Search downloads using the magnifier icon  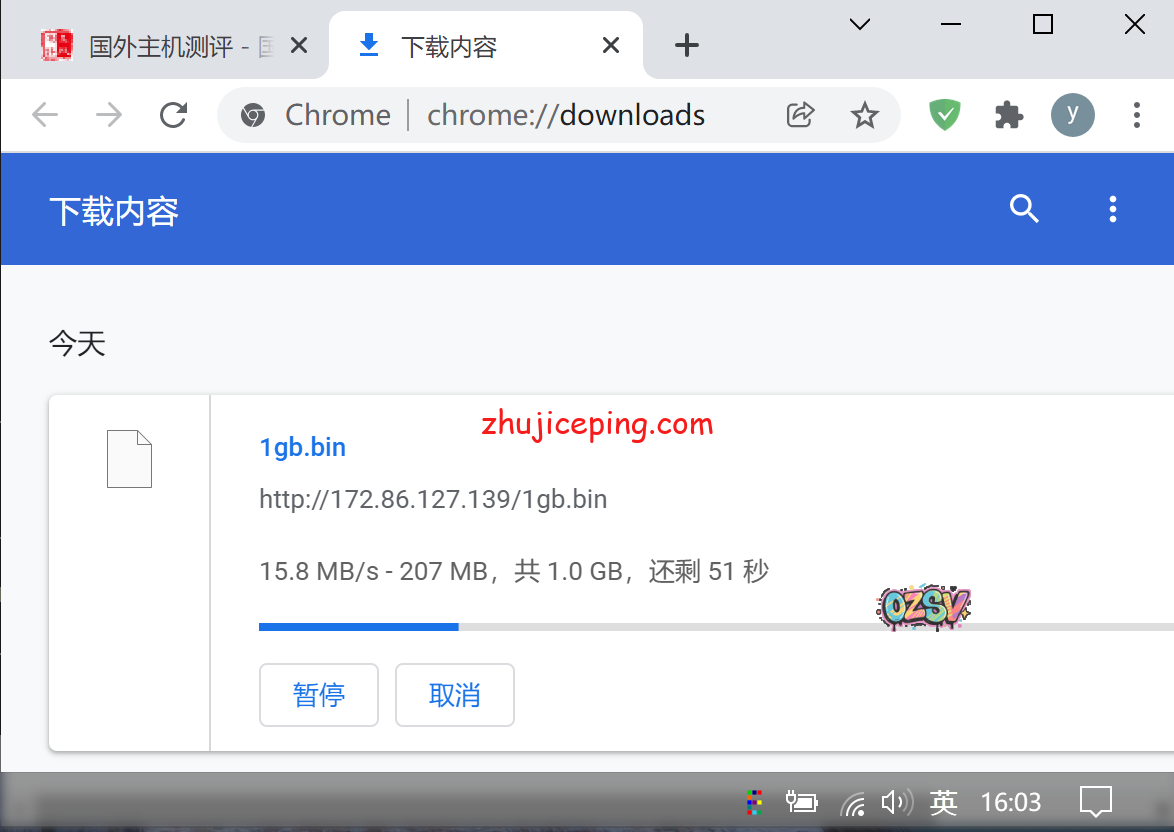click(1024, 209)
